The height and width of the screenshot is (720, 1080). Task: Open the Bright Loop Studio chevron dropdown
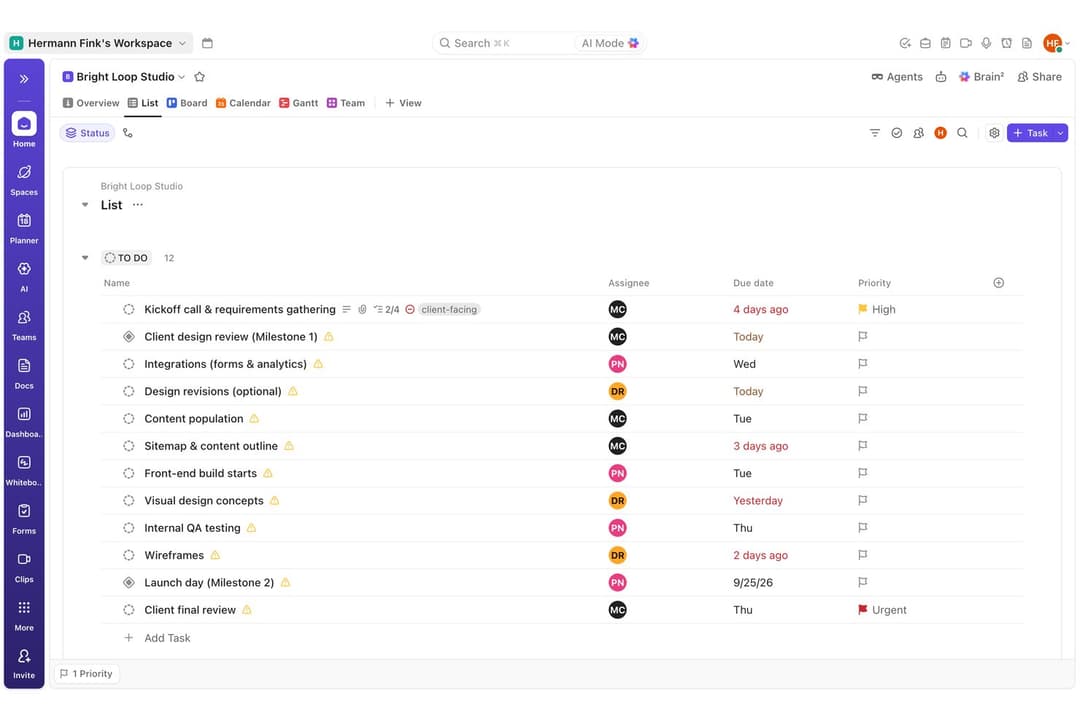[x=182, y=77]
